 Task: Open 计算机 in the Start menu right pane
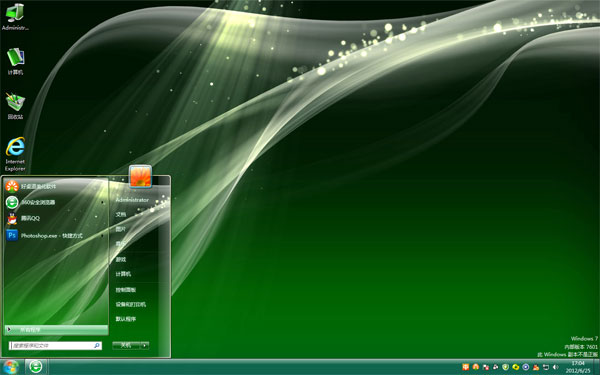[123, 274]
